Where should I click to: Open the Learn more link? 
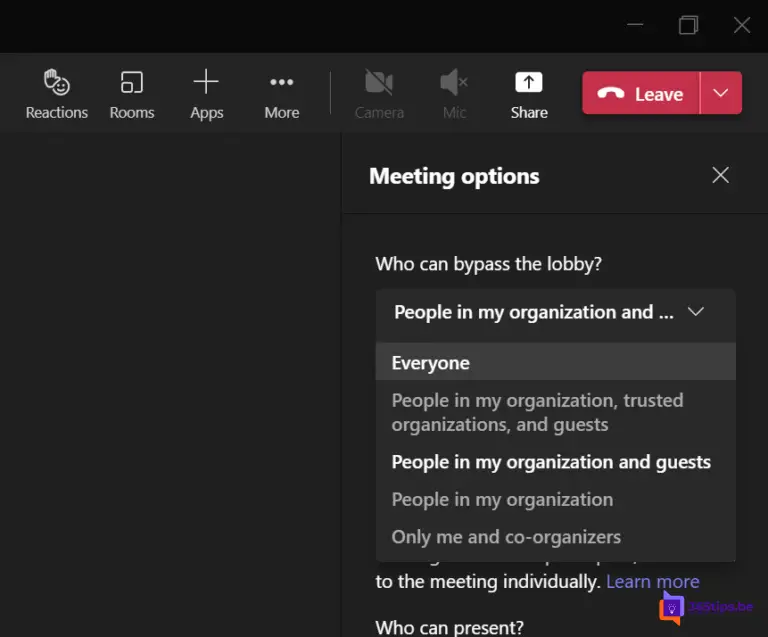tap(652, 581)
